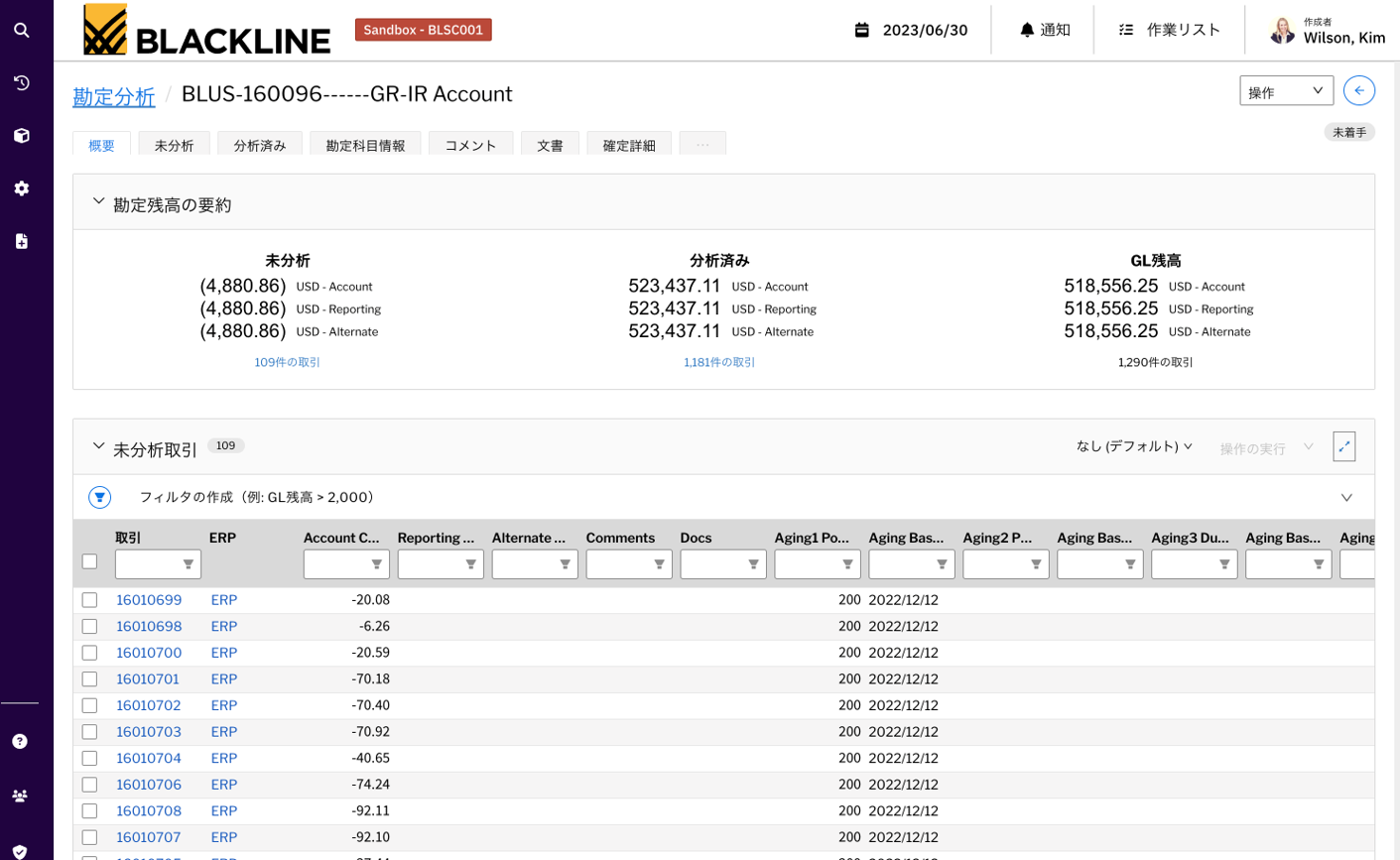This screenshot has width=1400, height=860.
Task: Open the なし (デフォルト) view dropdown
Action: tap(1134, 446)
